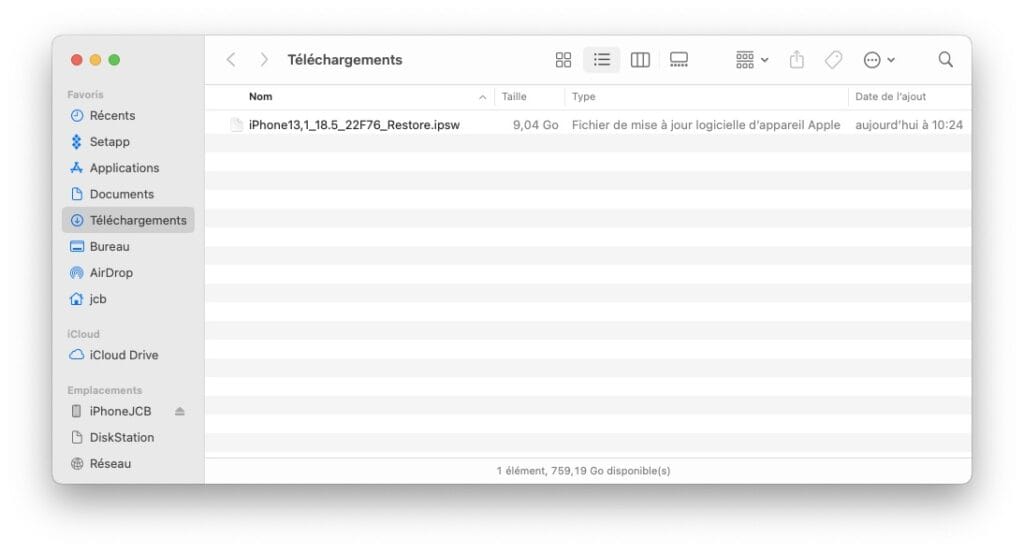Select Téléchargements in the sidebar
The width and height of the screenshot is (1024, 553).
(x=129, y=220)
